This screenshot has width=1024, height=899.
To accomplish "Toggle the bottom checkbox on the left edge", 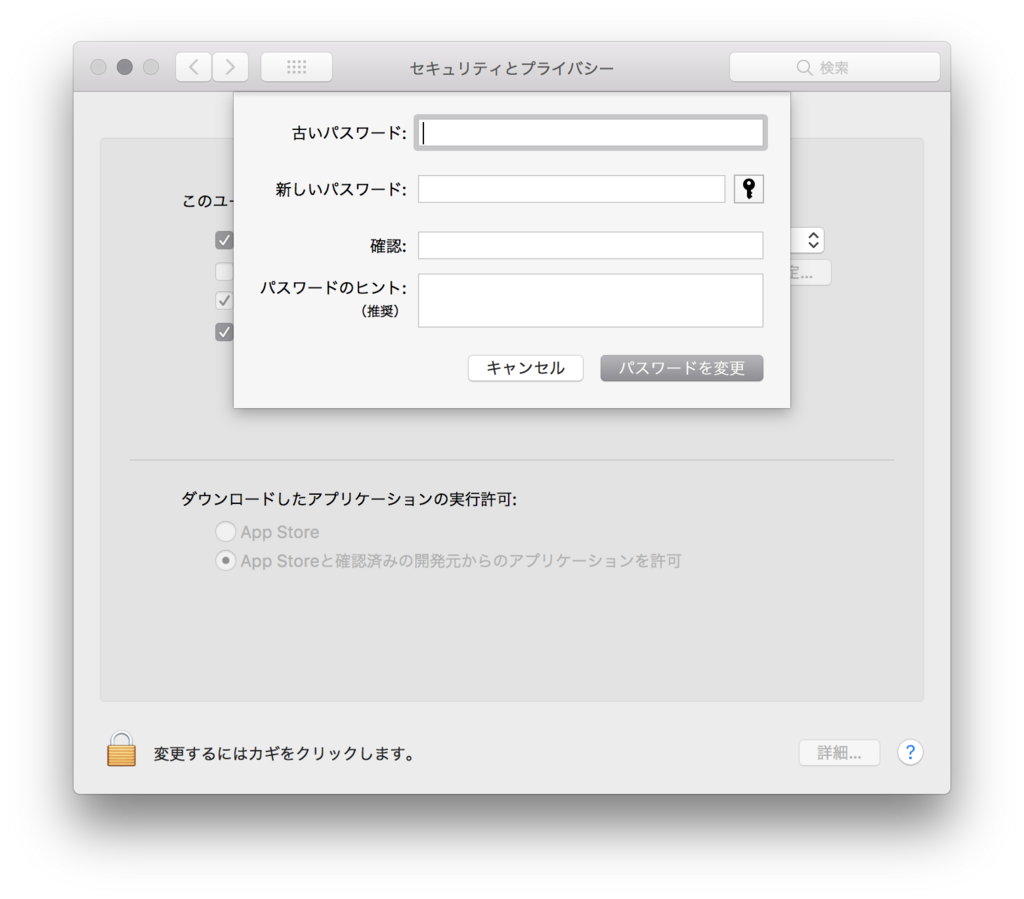I will (224, 332).
